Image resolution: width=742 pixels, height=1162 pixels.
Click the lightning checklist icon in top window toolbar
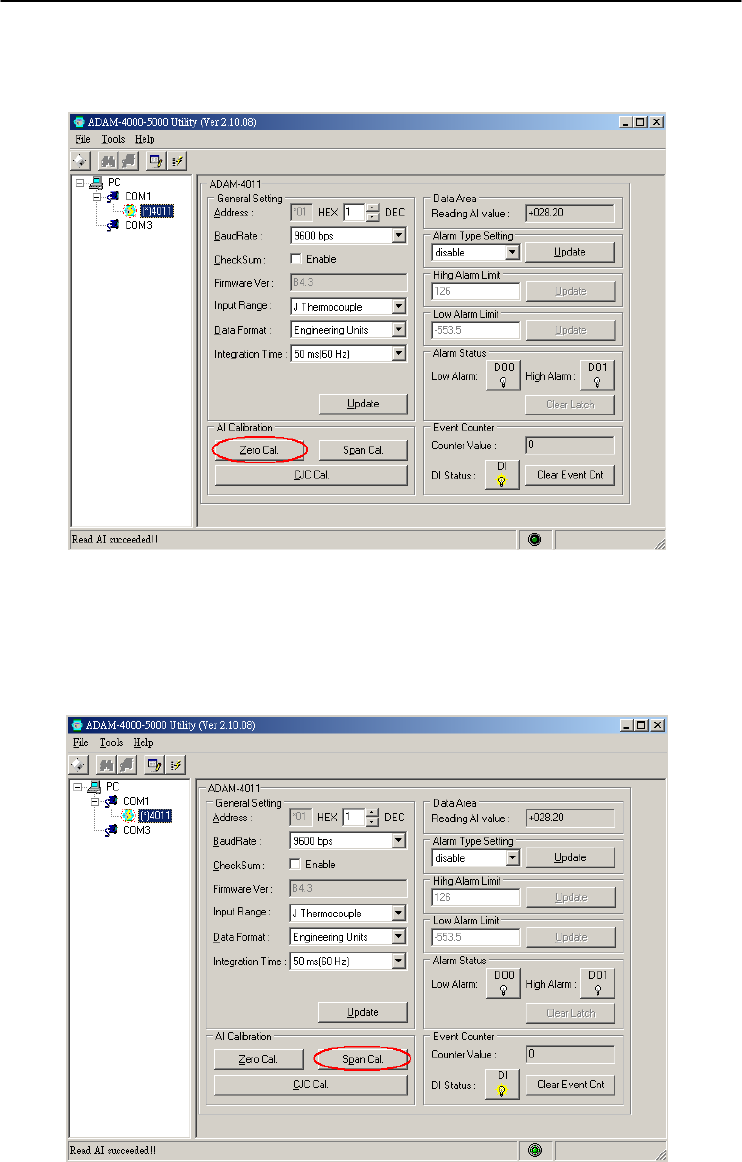[x=176, y=161]
